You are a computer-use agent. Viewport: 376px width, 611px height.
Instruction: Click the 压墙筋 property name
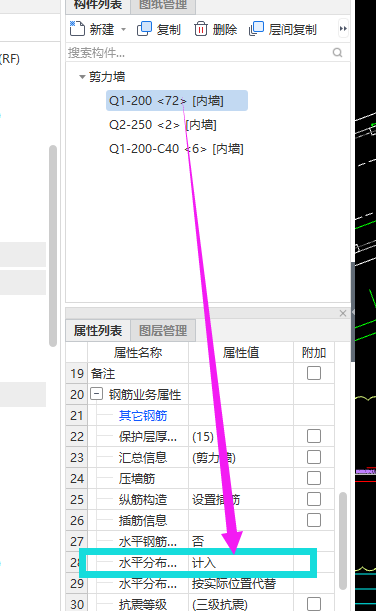click(x=137, y=479)
